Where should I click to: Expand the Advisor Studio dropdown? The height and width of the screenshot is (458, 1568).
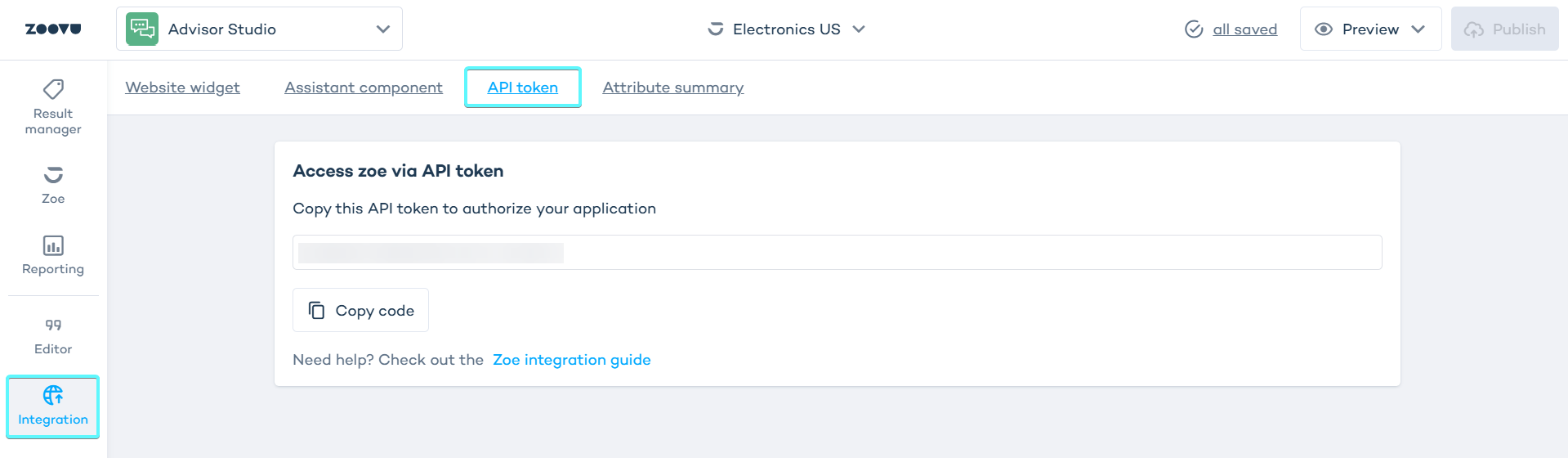pos(382,29)
